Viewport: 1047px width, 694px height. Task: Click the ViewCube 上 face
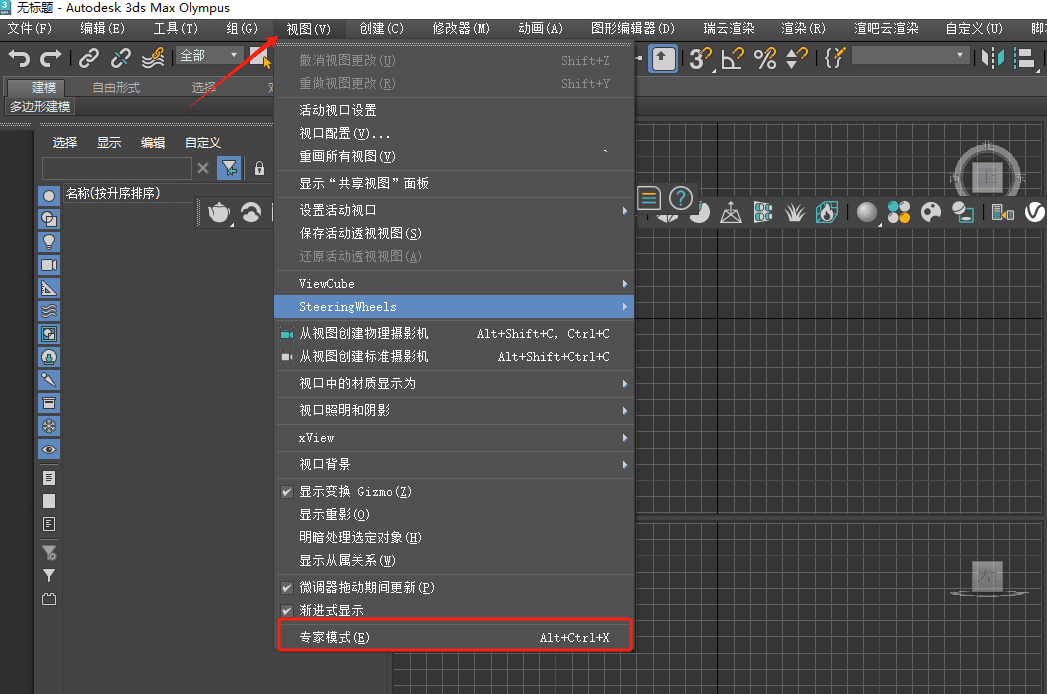[987, 176]
